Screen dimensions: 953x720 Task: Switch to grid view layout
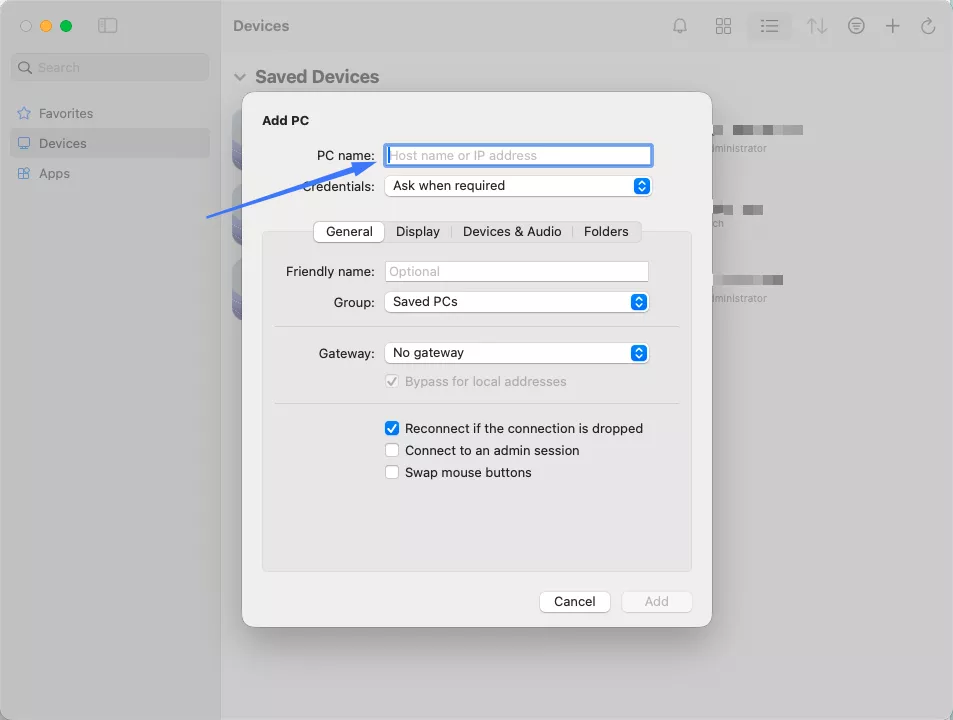click(x=724, y=26)
